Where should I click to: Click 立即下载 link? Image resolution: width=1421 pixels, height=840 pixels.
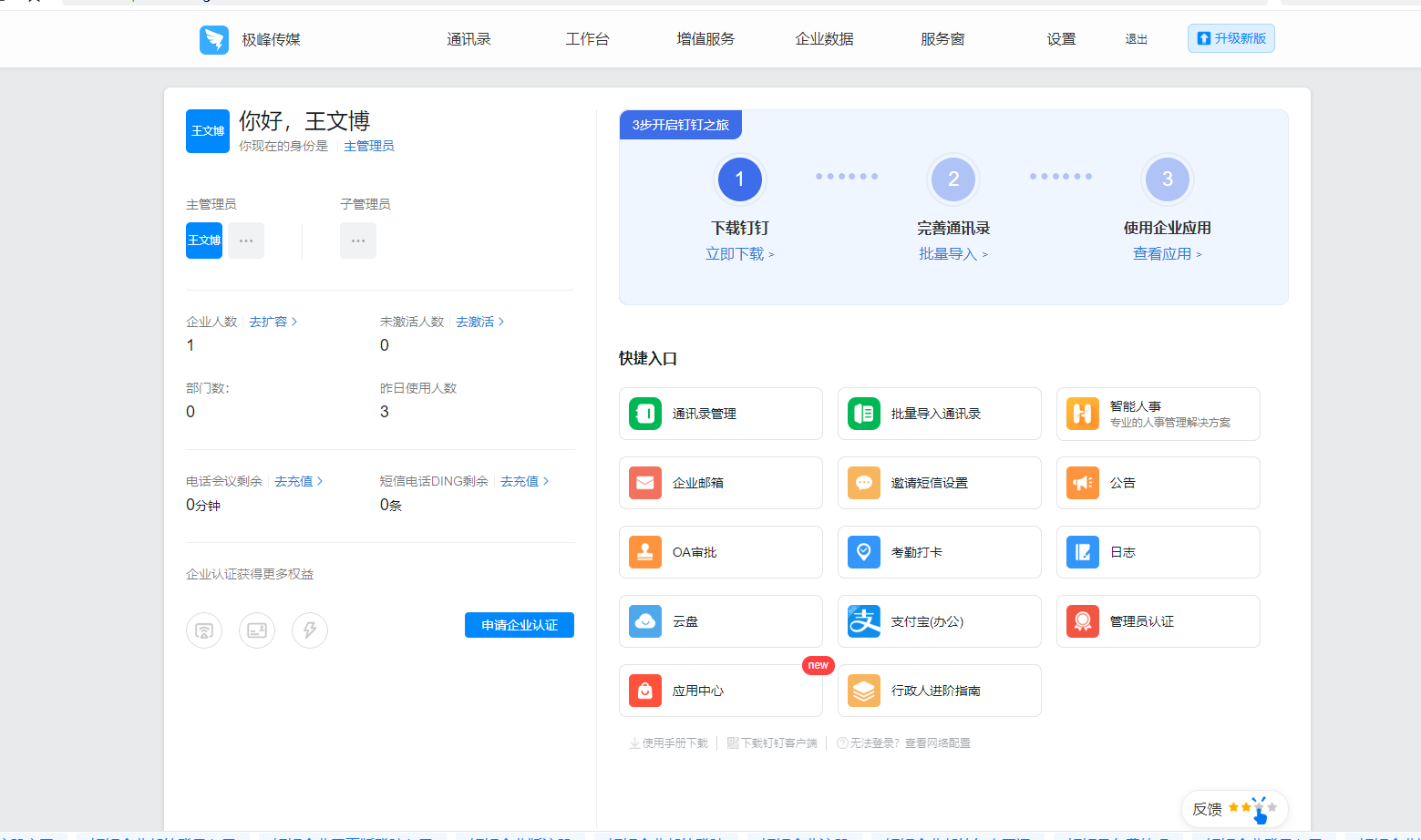[x=739, y=254]
